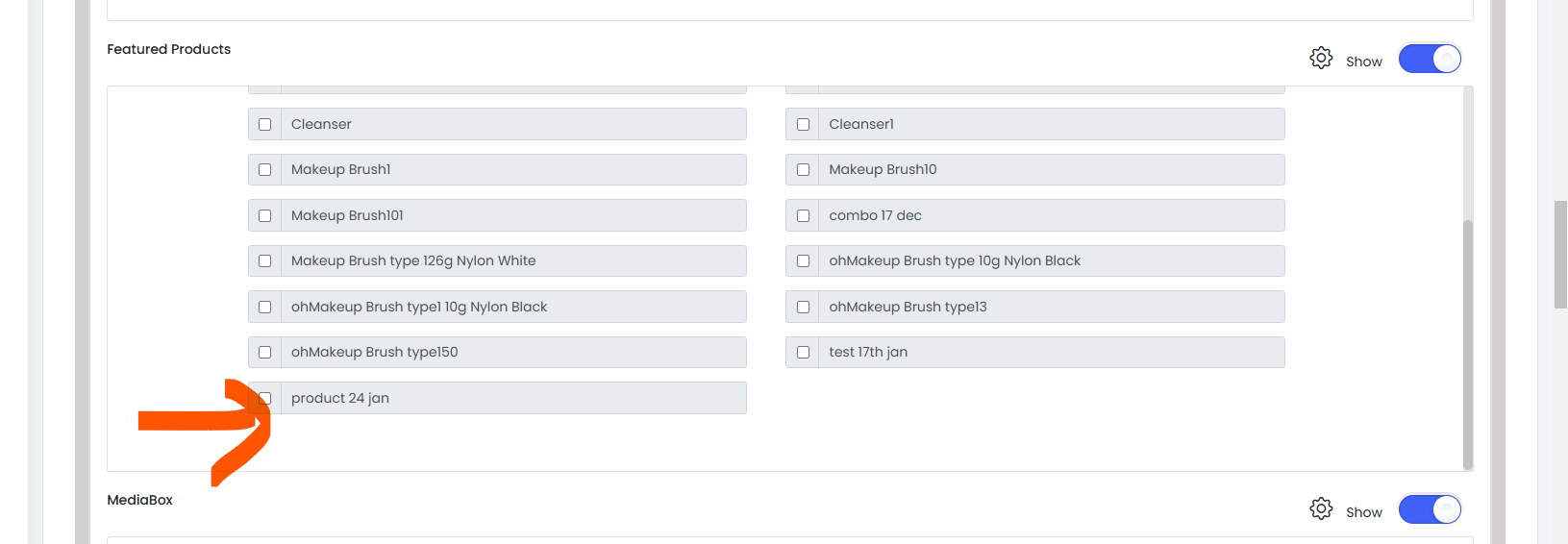
Task: Select the combo 17 dec checkbox
Action: click(804, 215)
